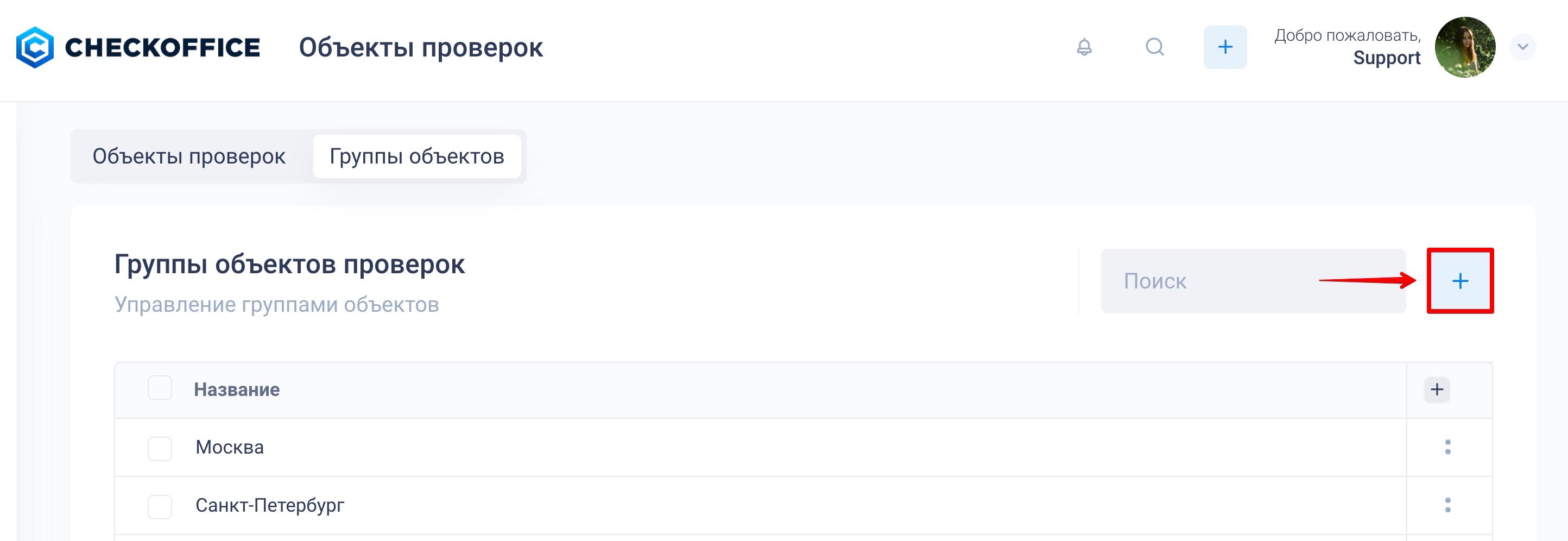Click the Название column header
Screen dimensions: 1568x541
pyautogui.click(x=237, y=389)
